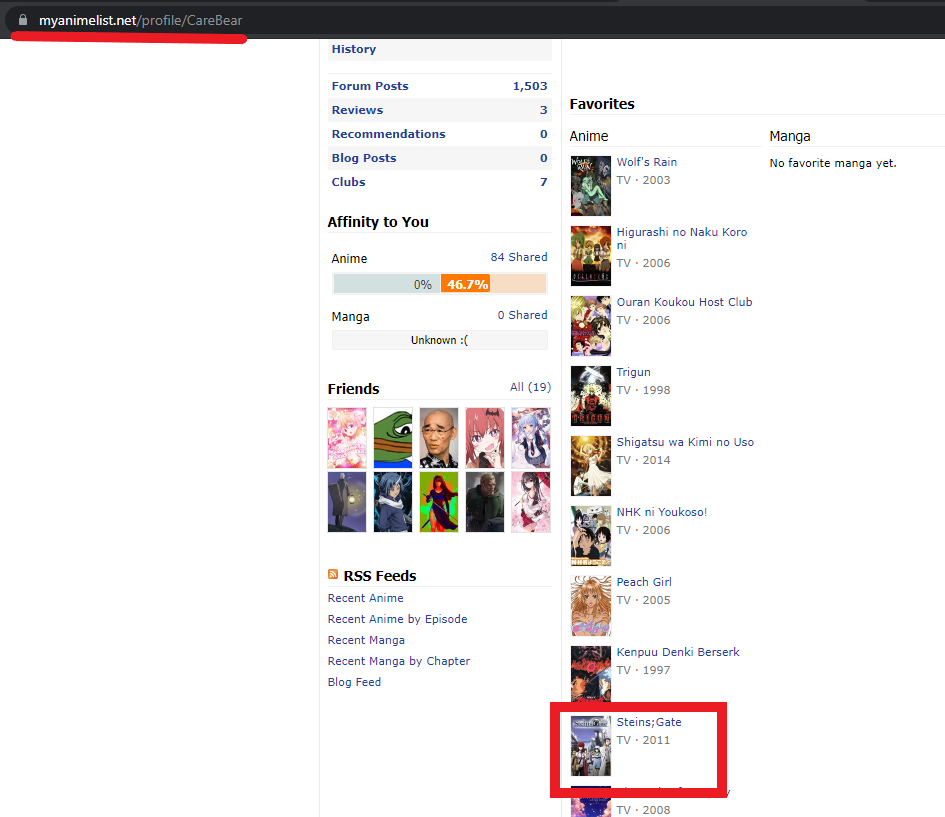
Task: Open Kenpuu Denki Berserk title link
Action: pos(678,652)
